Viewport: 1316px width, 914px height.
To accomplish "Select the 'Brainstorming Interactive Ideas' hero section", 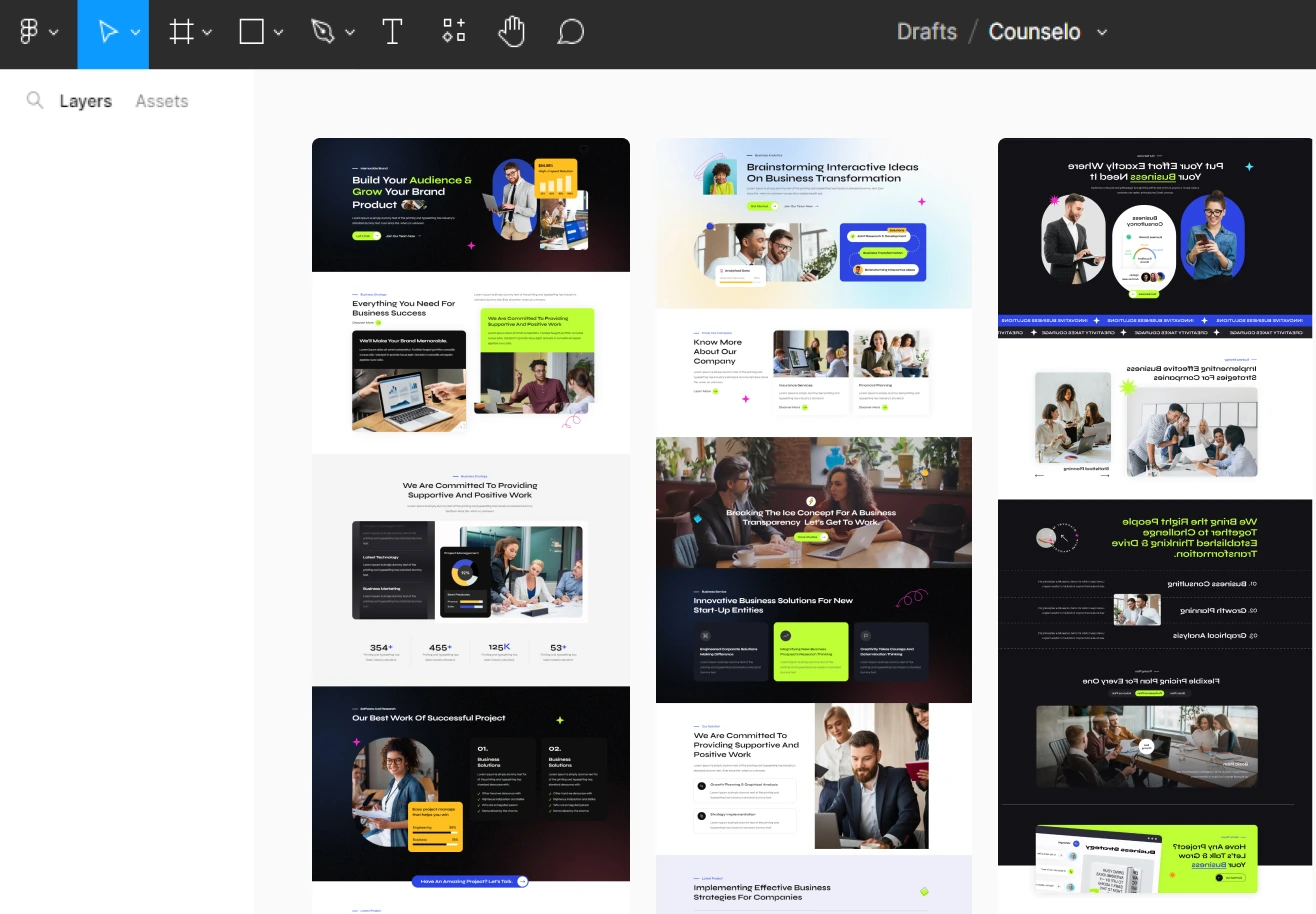I will coord(814,223).
